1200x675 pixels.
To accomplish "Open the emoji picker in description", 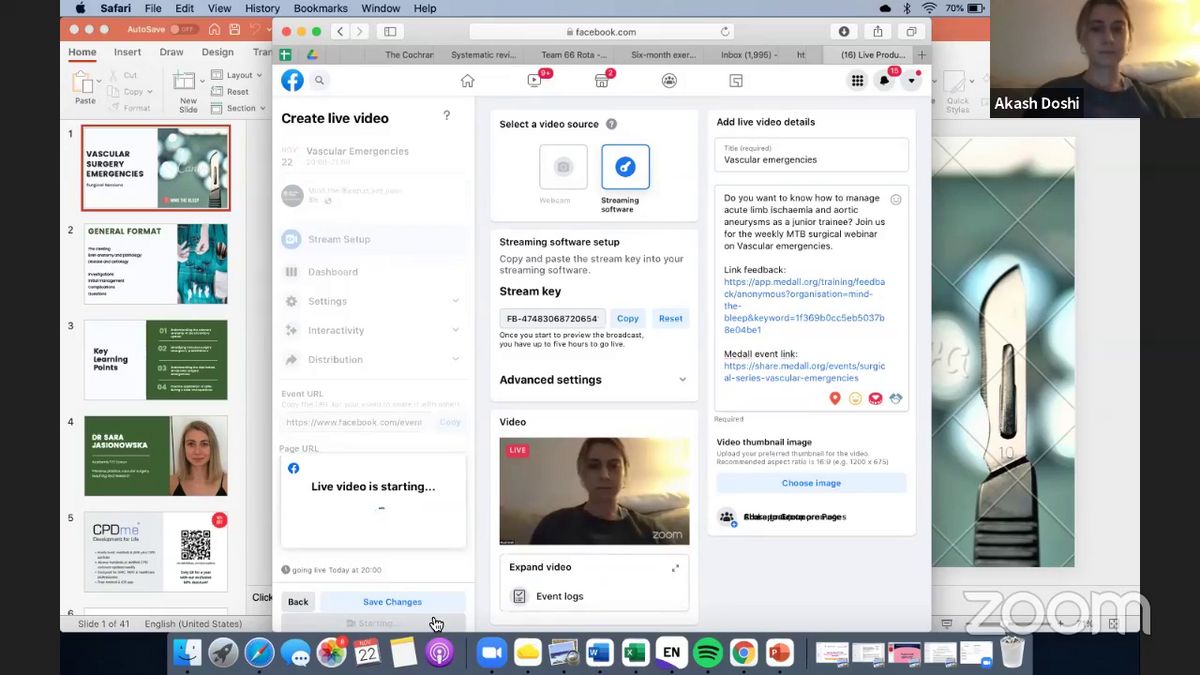I will [x=895, y=200].
